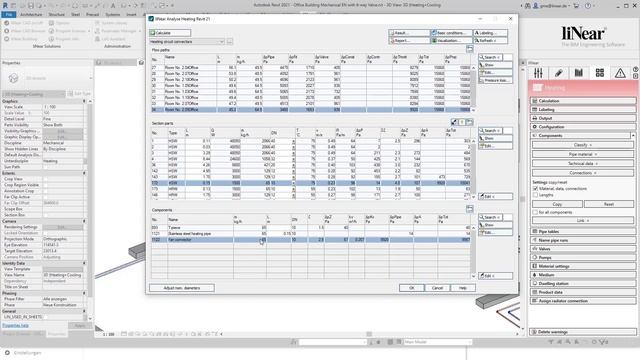Image resolution: width=640 pixels, height=360 pixels.
Task: Click Show next to Flow paths table
Action: tap(495, 65)
